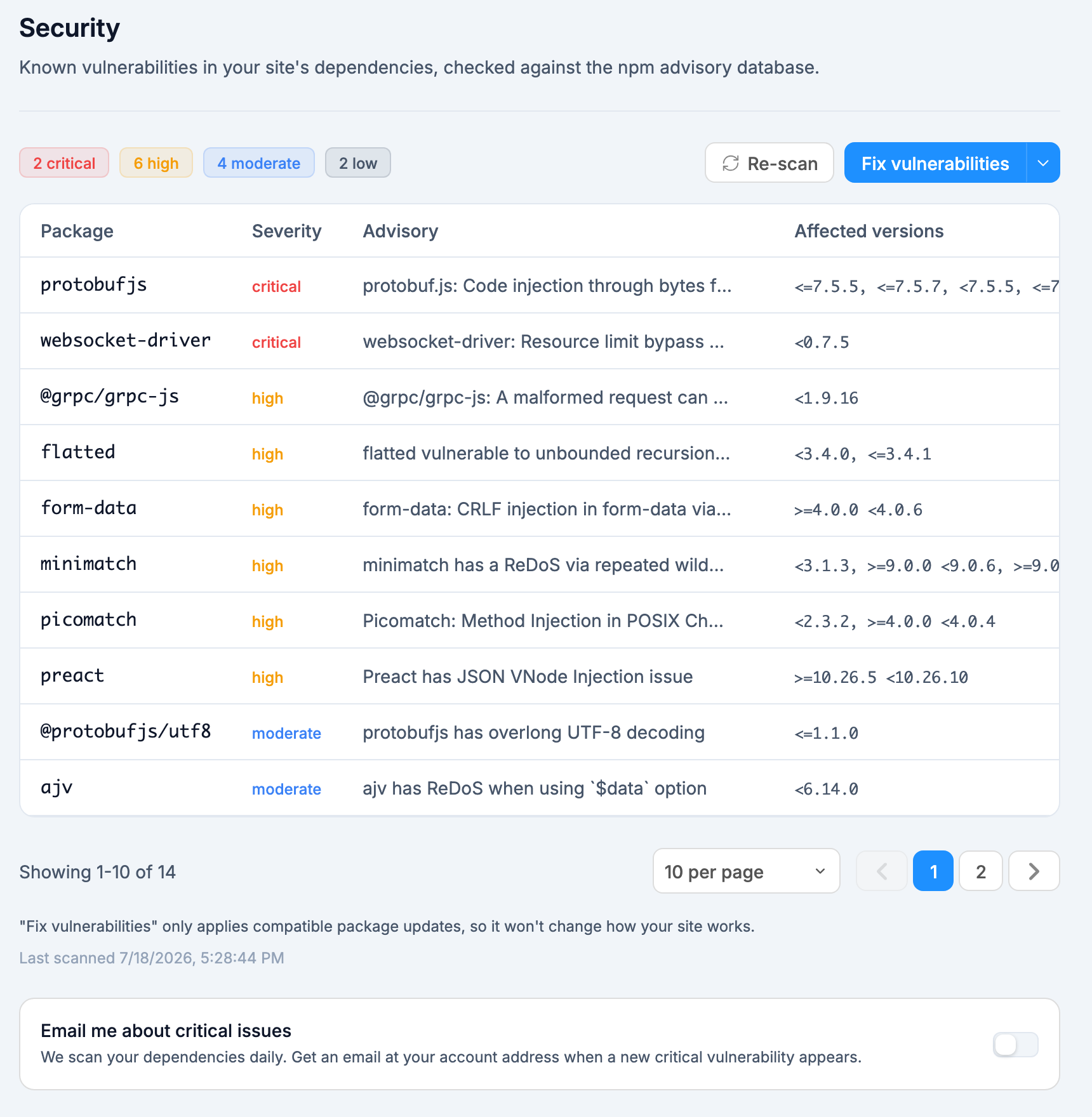Filter by 4 moderate badge
The image size is (1092, 1117).
click(259, 163)
